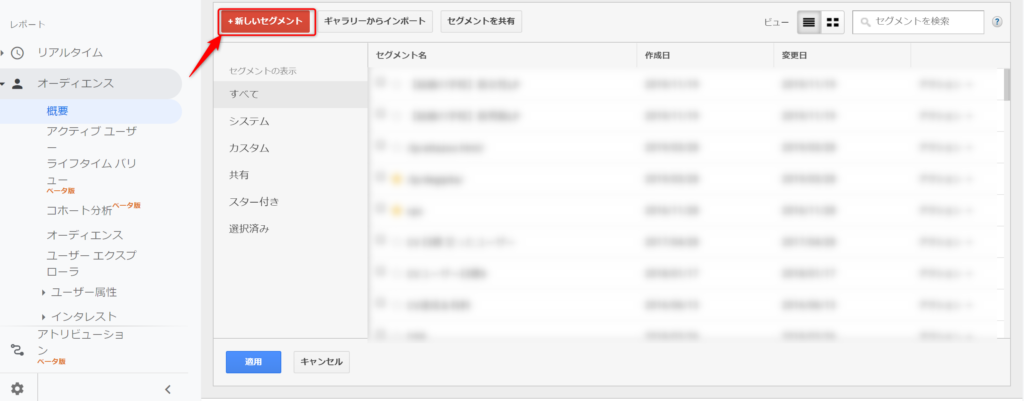Click ギャラリーからインポート button
1024x401 pixels.
tap(375, 22)
